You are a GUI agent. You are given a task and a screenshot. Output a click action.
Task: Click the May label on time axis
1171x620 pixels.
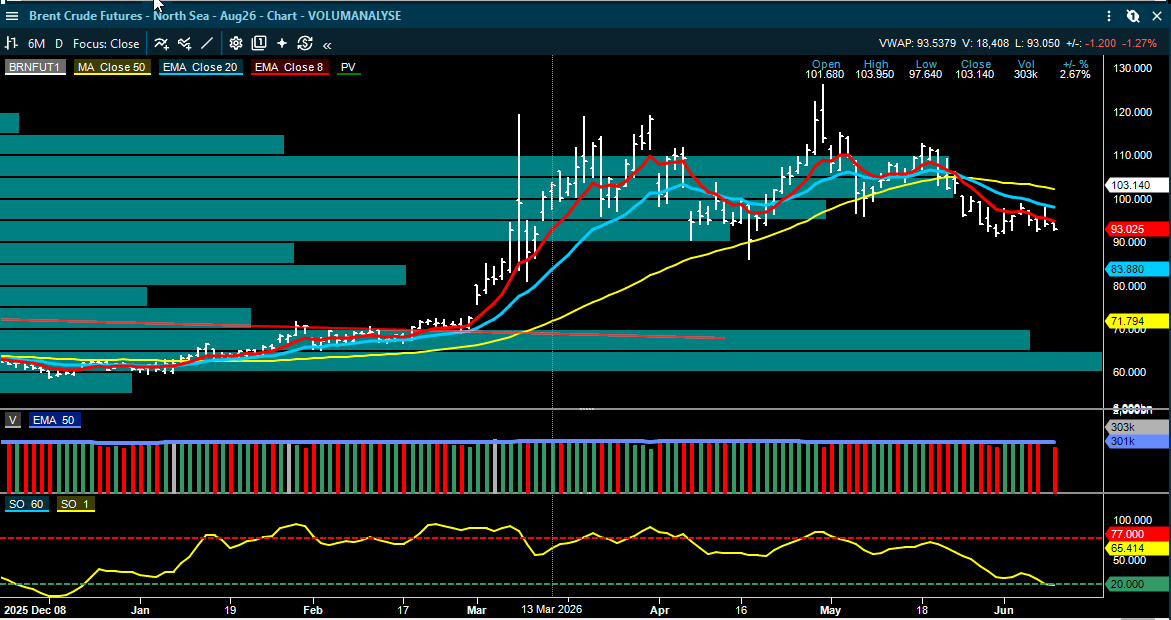click(x=830, y=610)
